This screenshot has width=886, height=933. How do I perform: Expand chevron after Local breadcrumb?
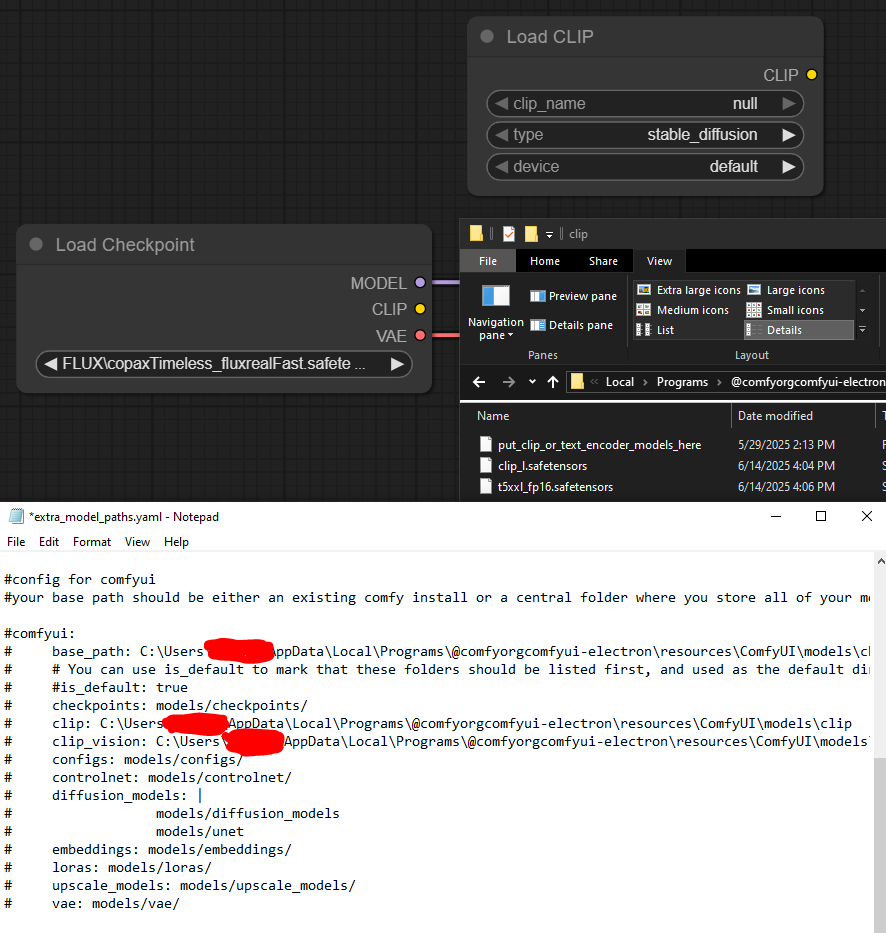tap(645, 382)
